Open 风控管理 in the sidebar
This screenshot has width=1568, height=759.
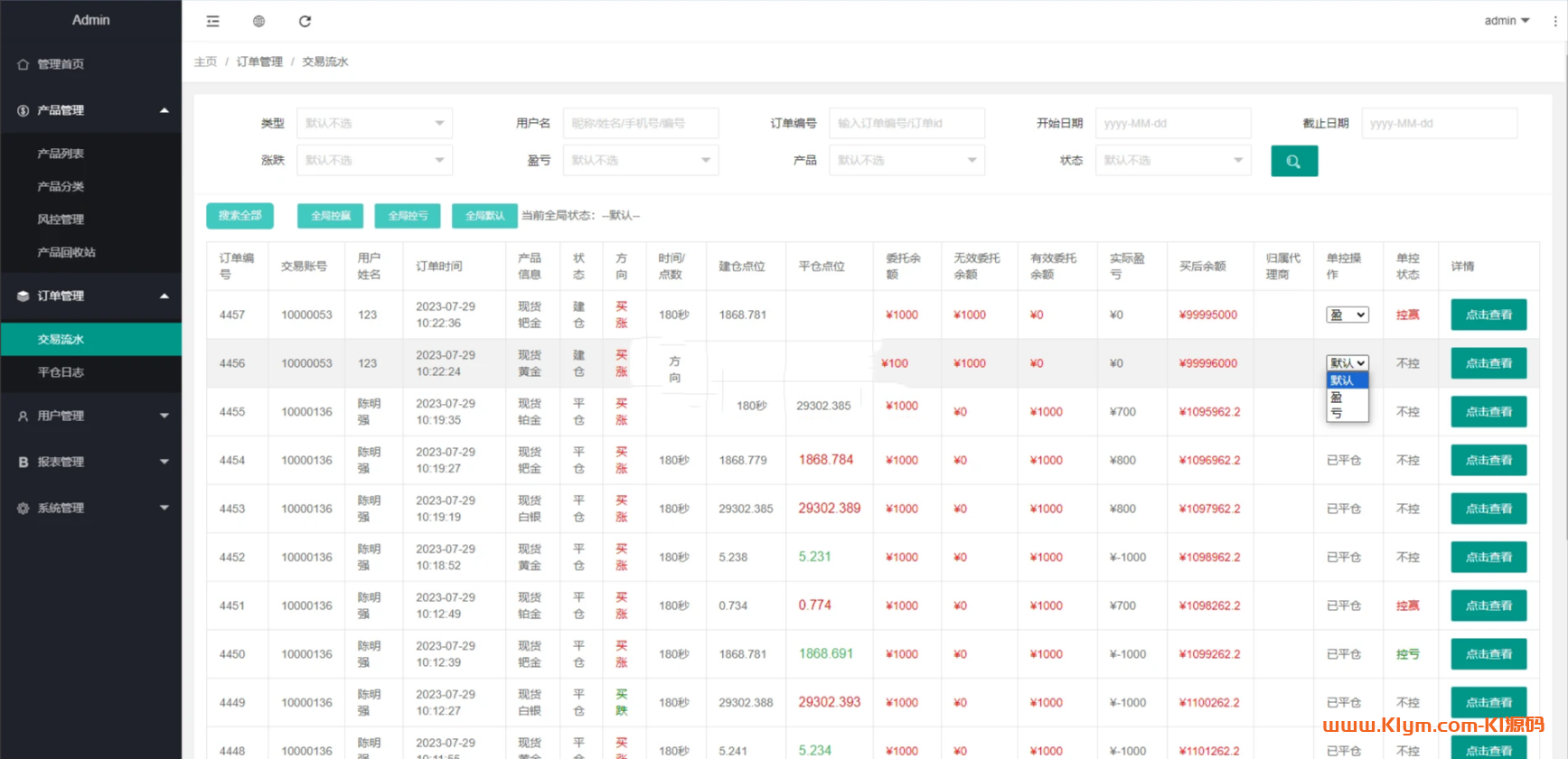(x=61, y=220)
